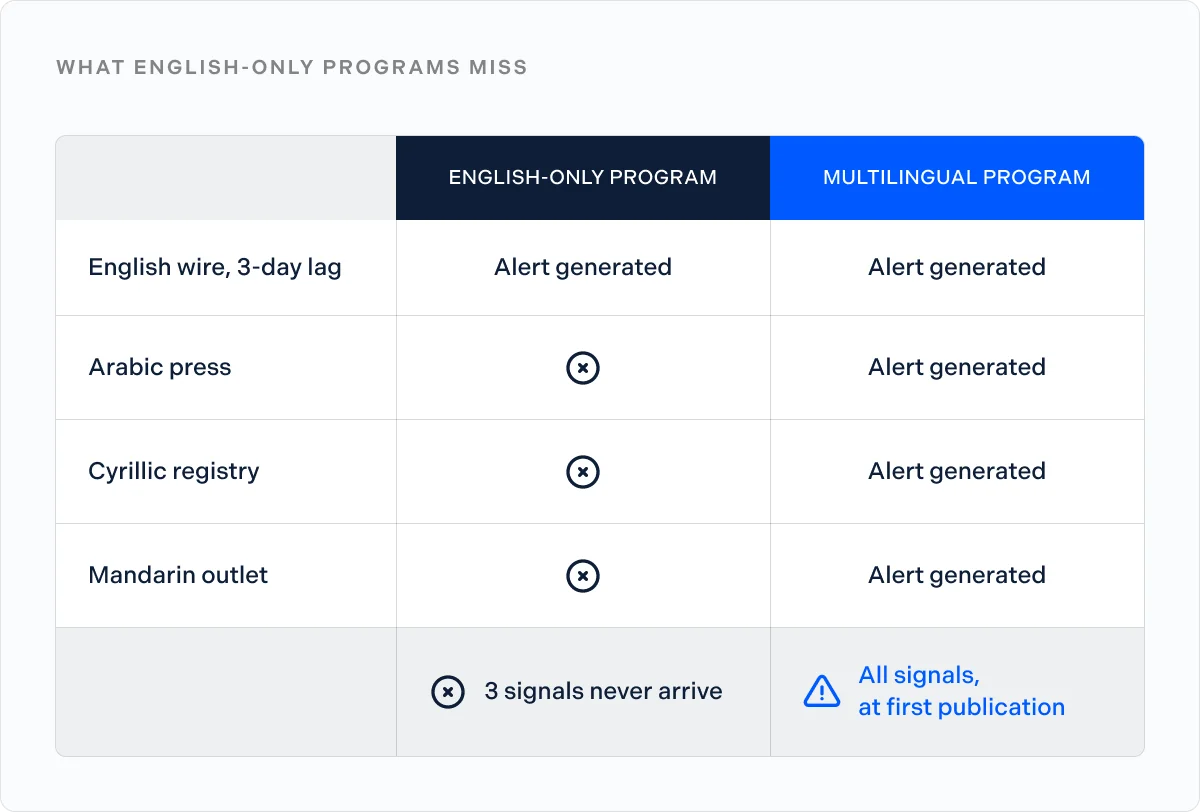The image size is (1200, 812).
Task: Click X icon beside '3 signals never arrive'
Action: click(448, 691)
